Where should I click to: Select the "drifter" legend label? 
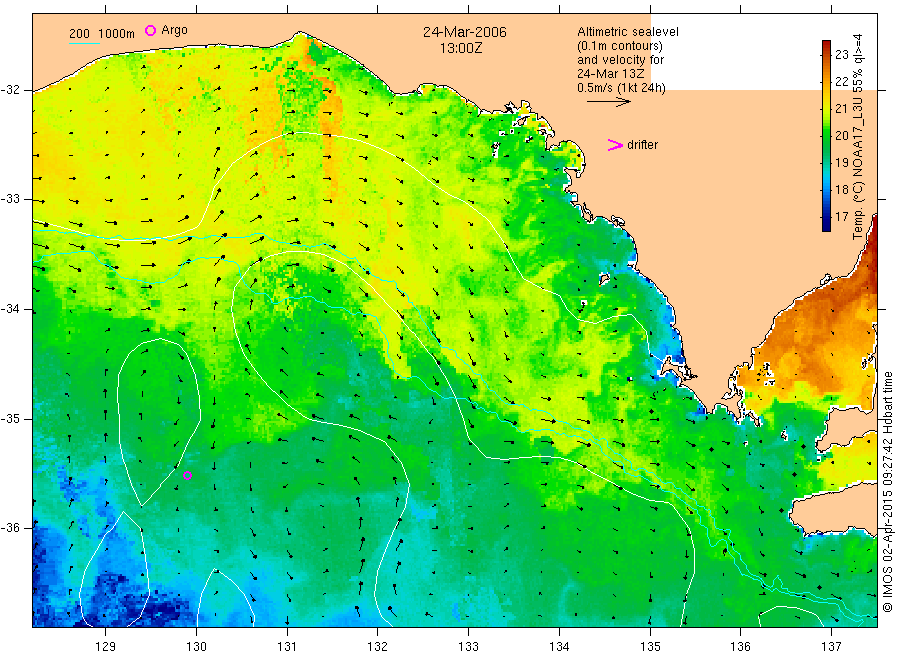point(642,145)
